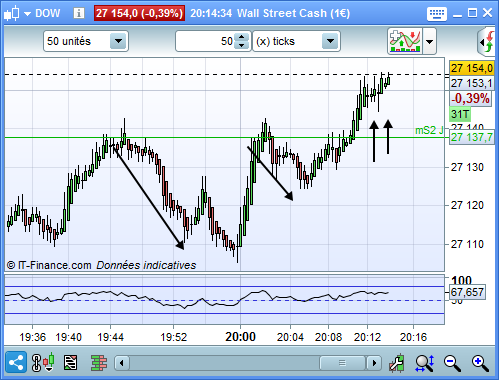Click the 27 130 price axis label

(467, 167)
